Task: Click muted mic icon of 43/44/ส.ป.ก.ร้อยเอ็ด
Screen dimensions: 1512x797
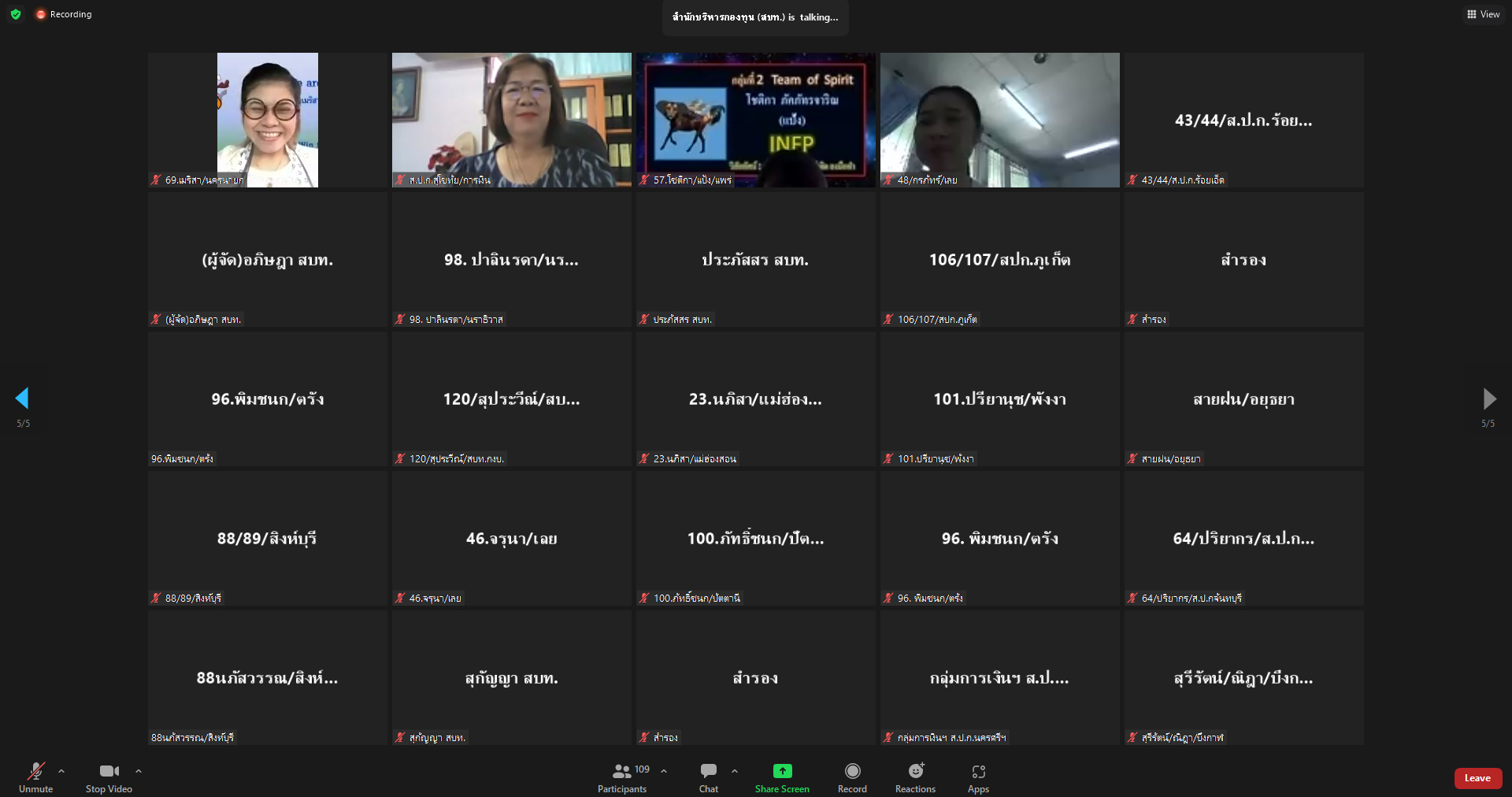Action: pyautogui.click(x=1132, y=180)
